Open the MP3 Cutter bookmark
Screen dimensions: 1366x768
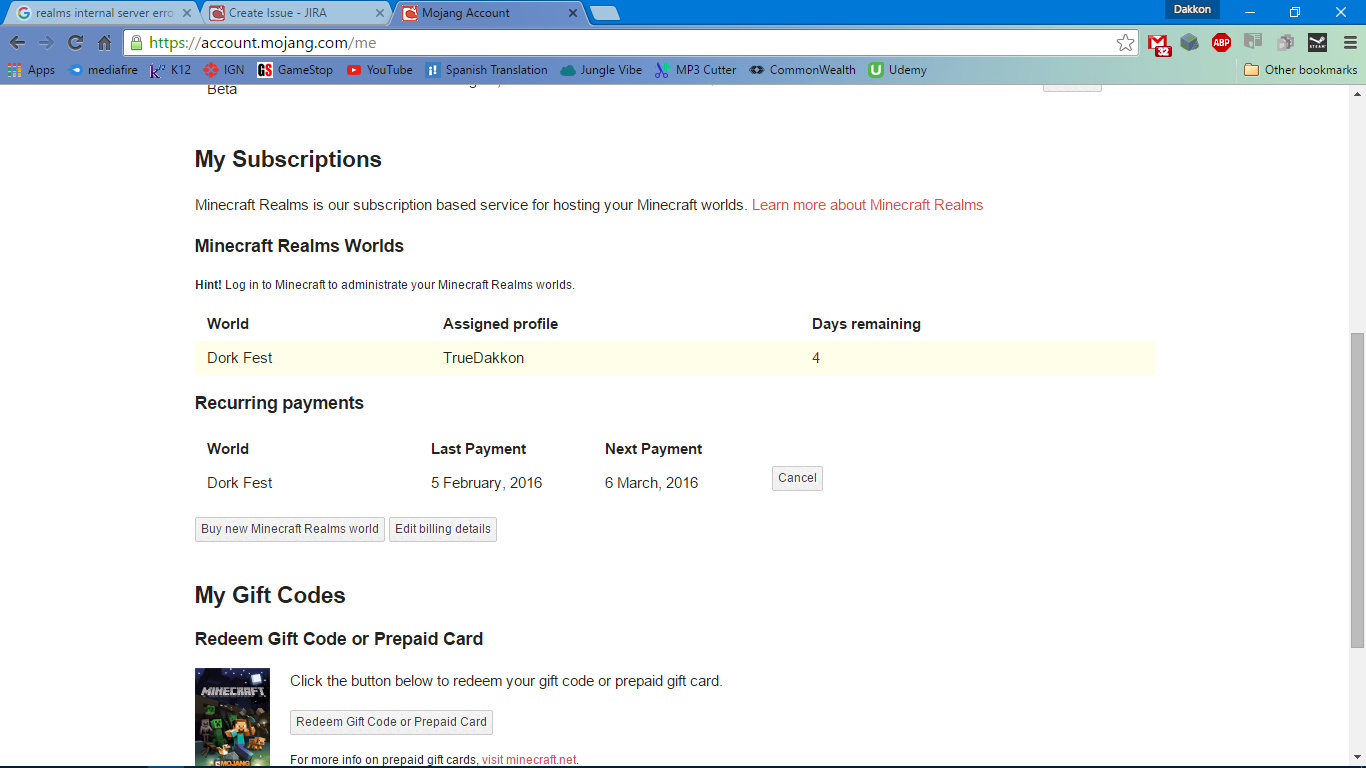click(695, 70)
